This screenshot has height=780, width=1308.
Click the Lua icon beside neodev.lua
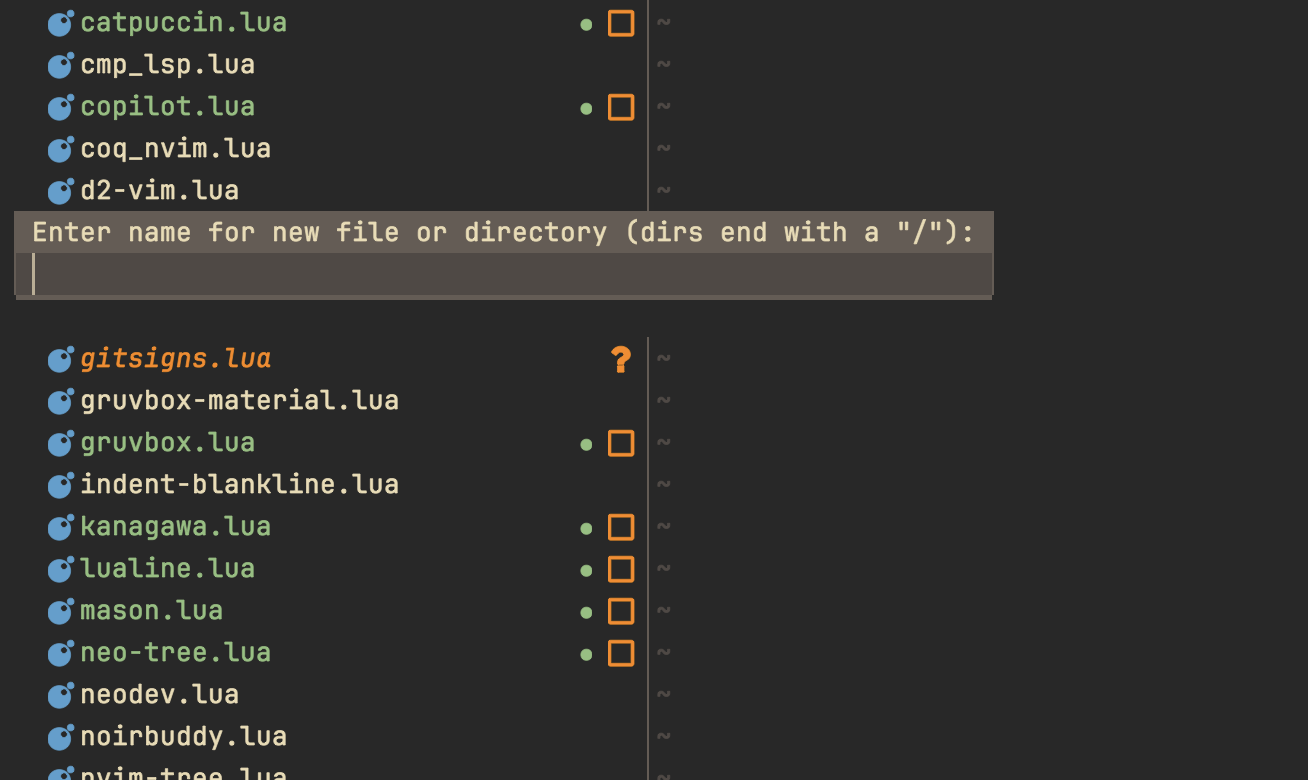click(x=60, y=695)
